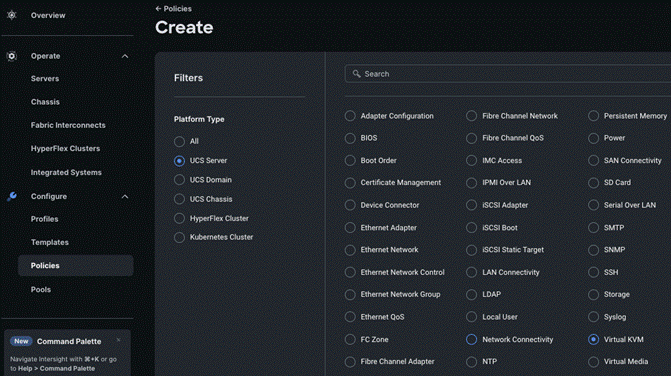Image resolution: width=671 pixels, height=376 pixels.
Task: Select UCS Server platform type
Action: [179, 161]
